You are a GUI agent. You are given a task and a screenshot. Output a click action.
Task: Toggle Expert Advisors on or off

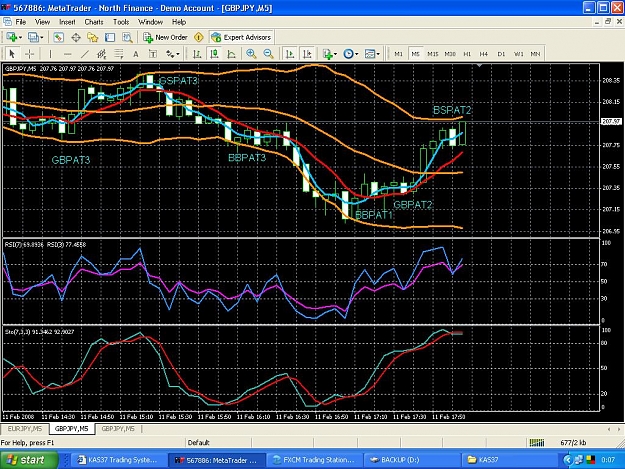coord(241,37)
